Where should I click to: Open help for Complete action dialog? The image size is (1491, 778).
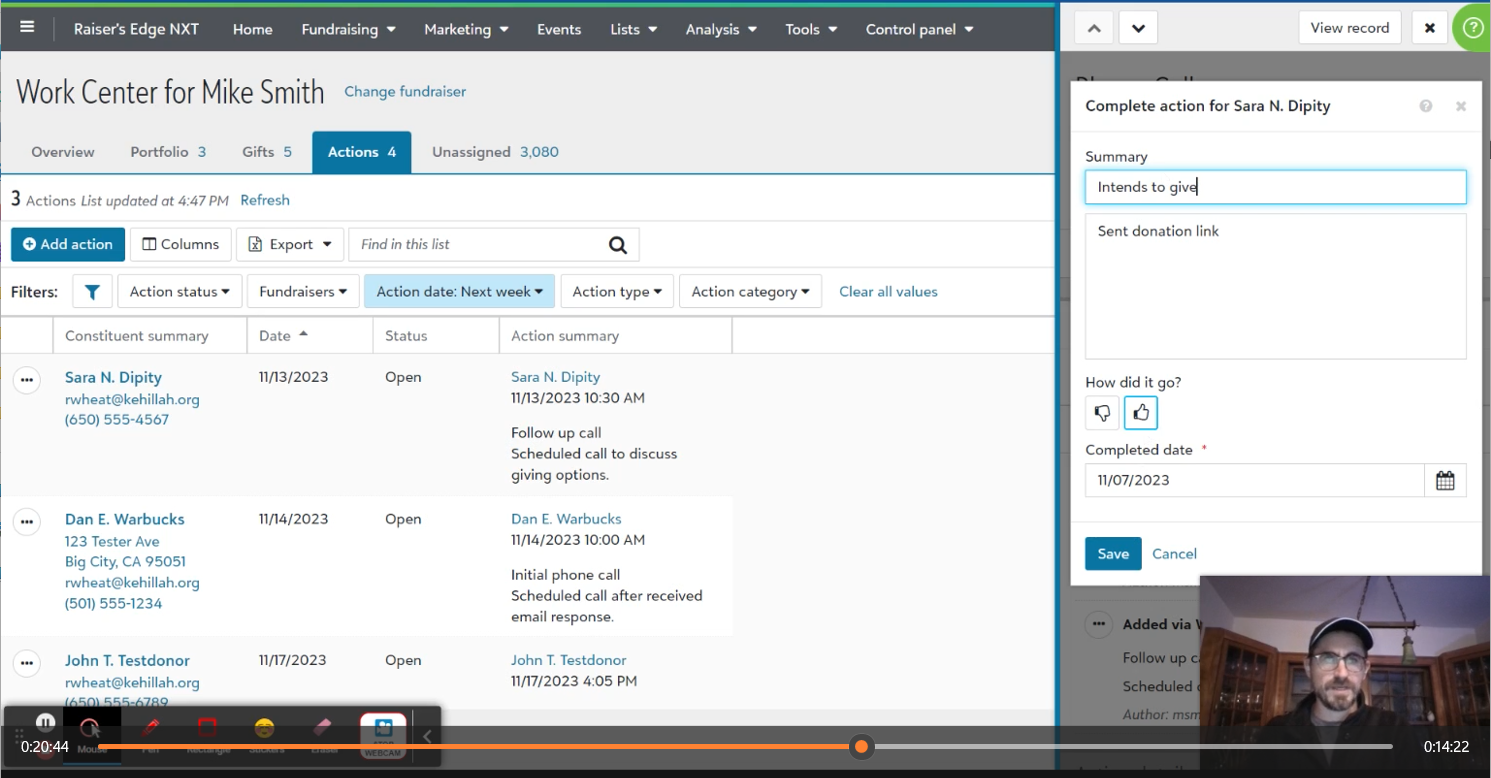[x=1426, y=106]
